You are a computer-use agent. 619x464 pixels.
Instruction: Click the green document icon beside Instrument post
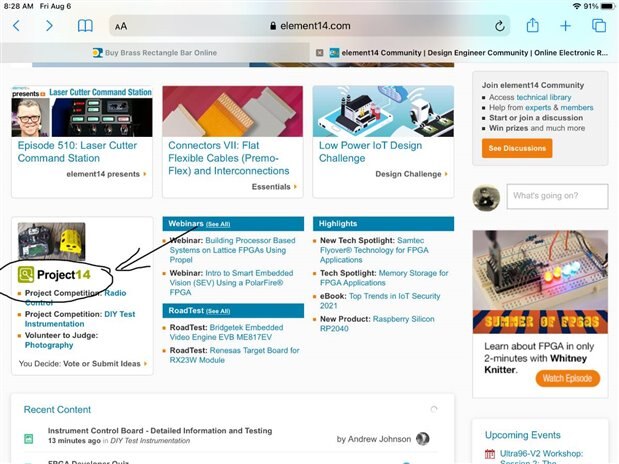tap(29, 439)
